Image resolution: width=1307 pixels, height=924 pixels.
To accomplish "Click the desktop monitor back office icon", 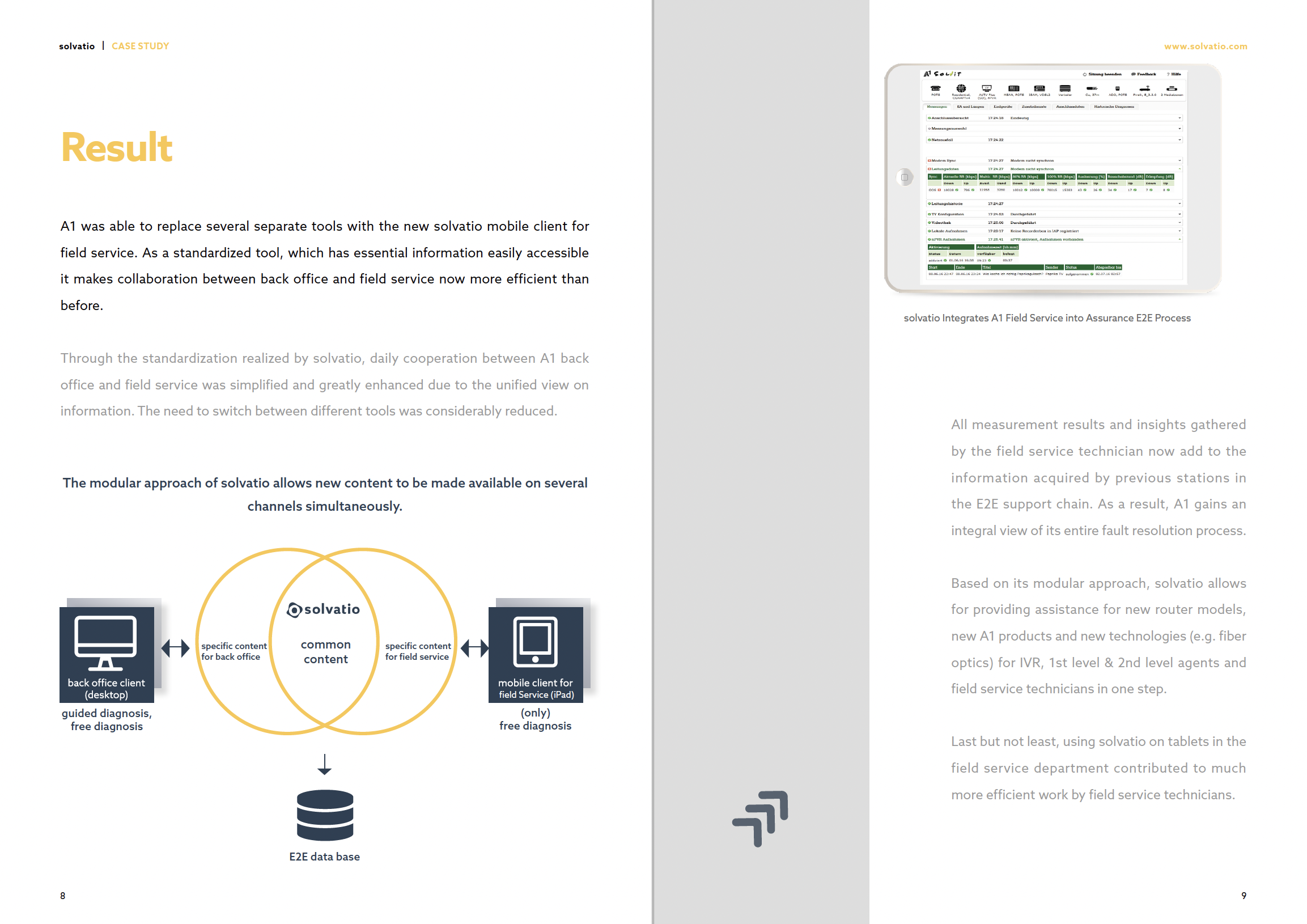I will (x=106, y=643).
